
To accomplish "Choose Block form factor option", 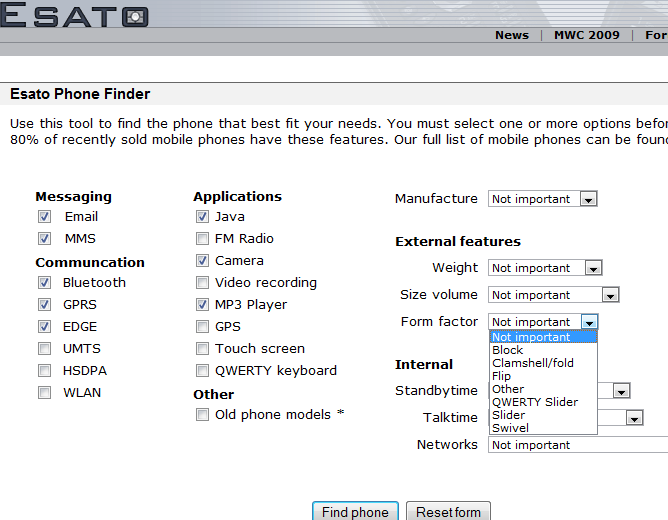I will 543,350.
